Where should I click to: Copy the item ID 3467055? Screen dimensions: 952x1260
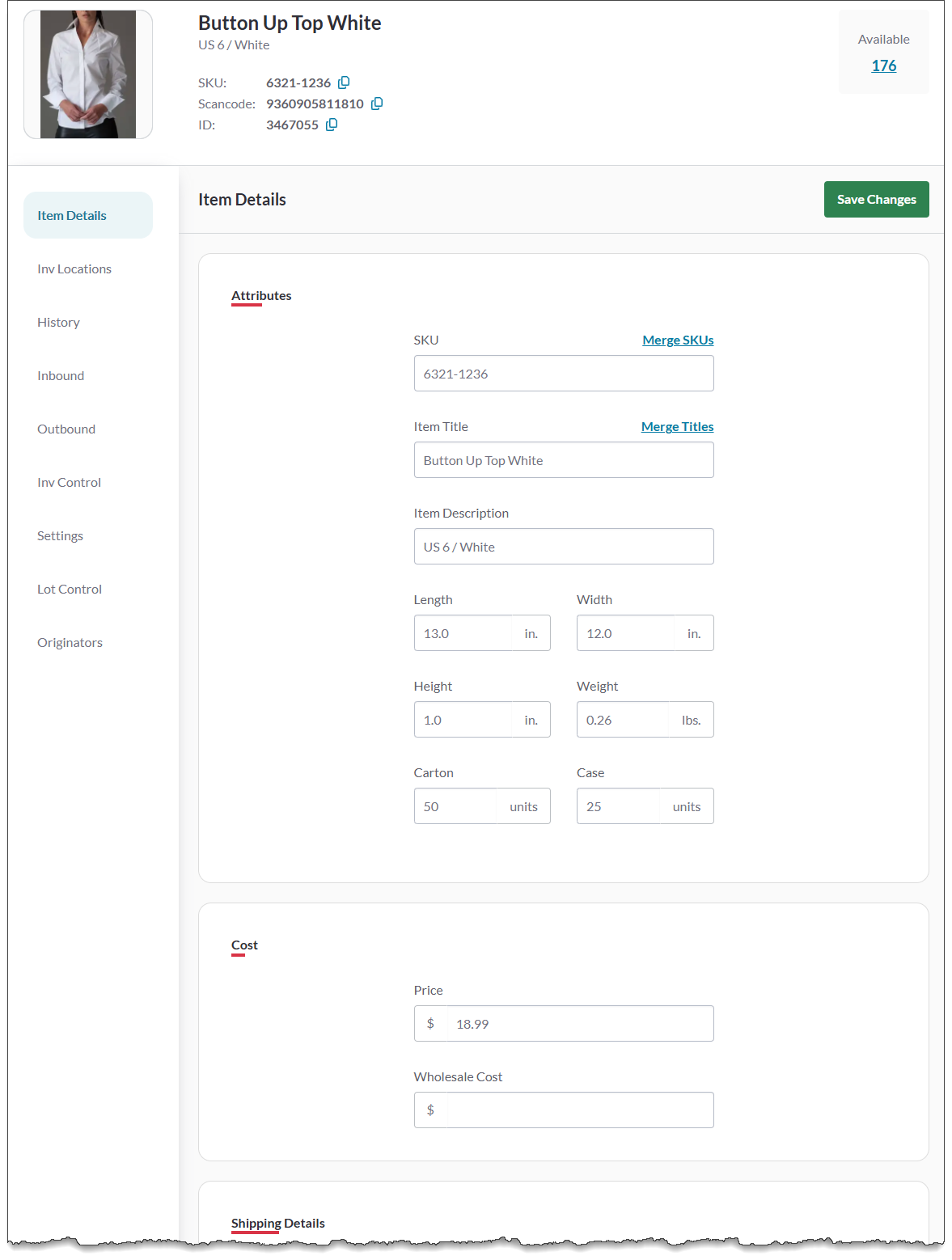click(x=332, y=125)
